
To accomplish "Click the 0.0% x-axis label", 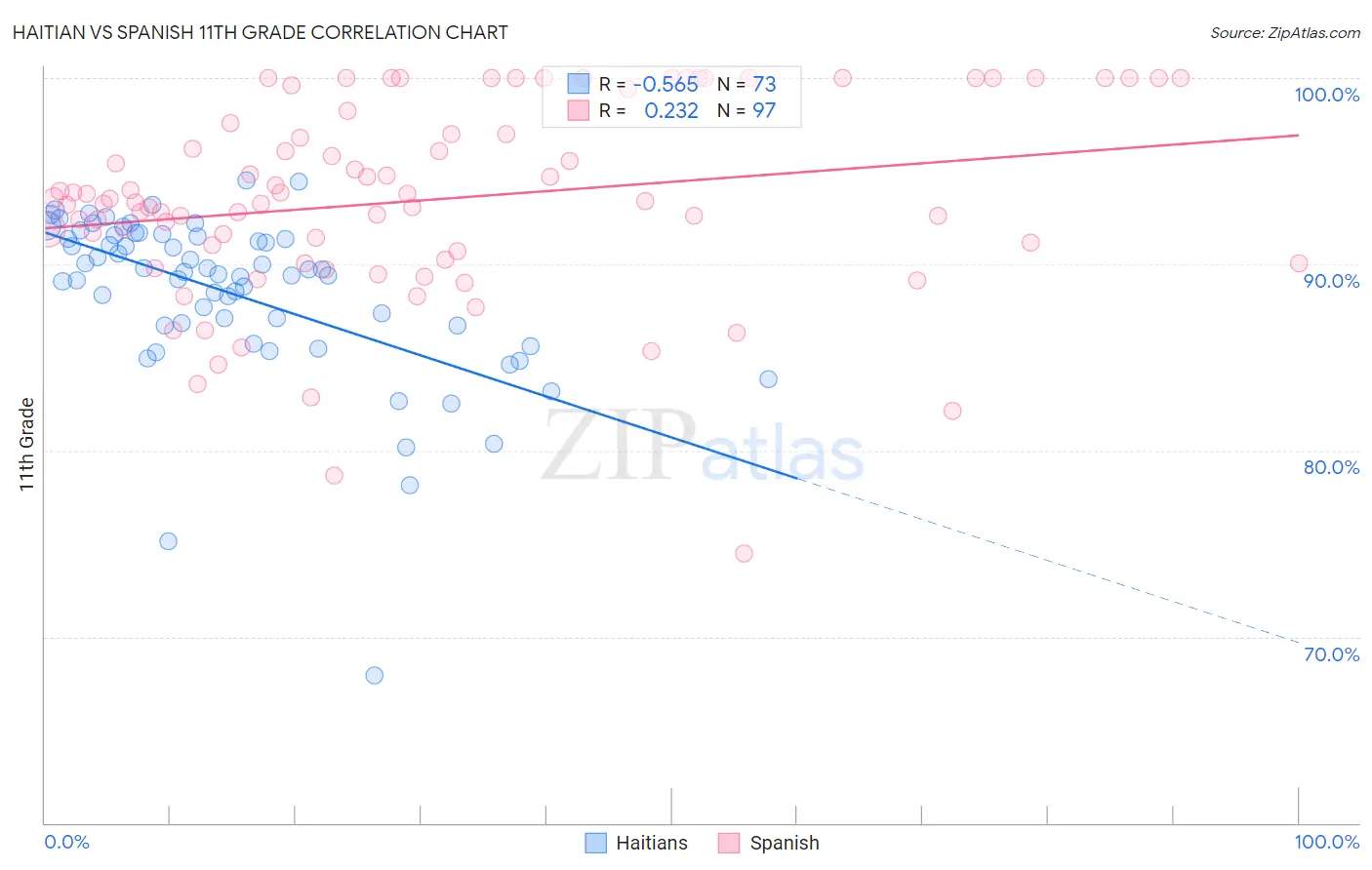I will click(66, 842).
